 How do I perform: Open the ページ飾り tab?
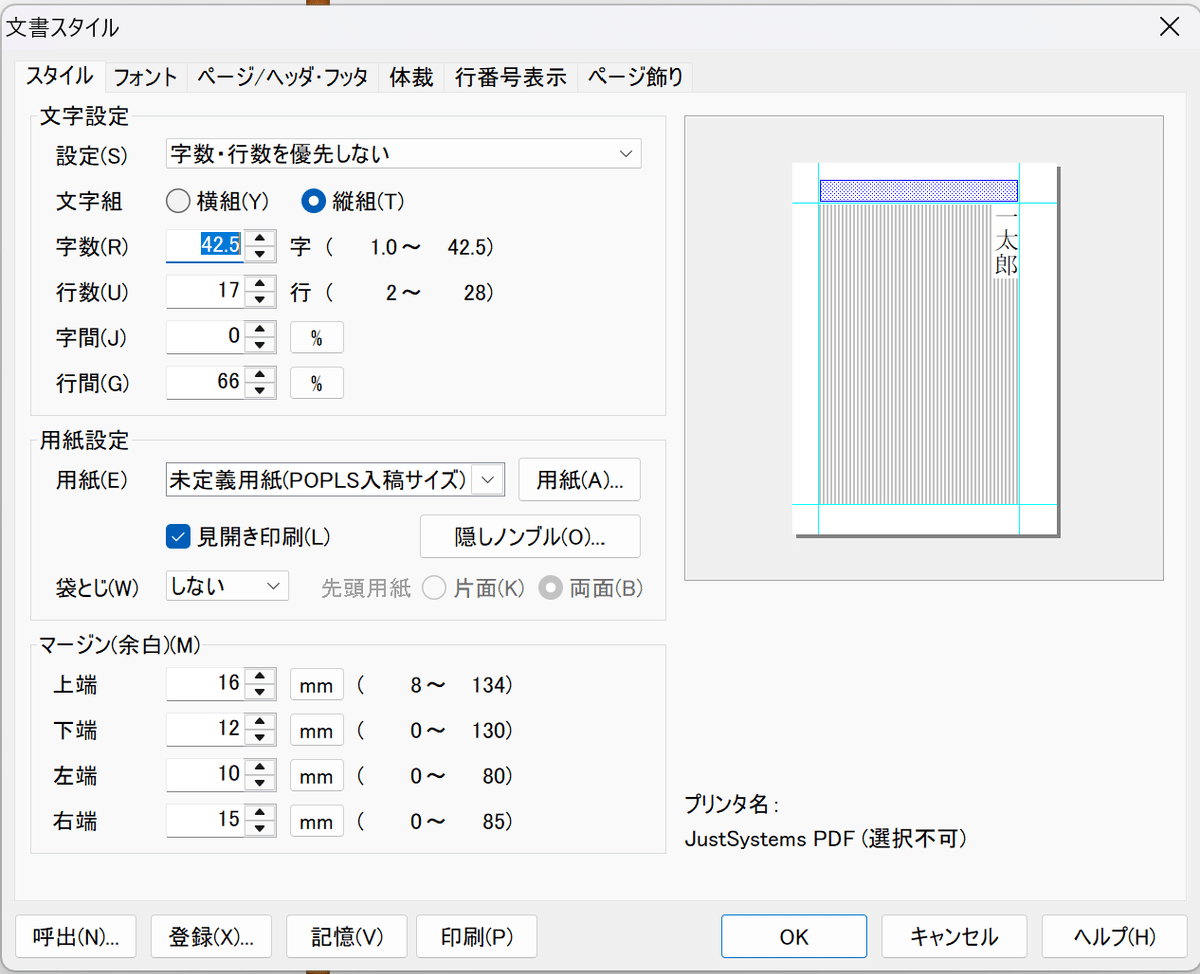635,77
